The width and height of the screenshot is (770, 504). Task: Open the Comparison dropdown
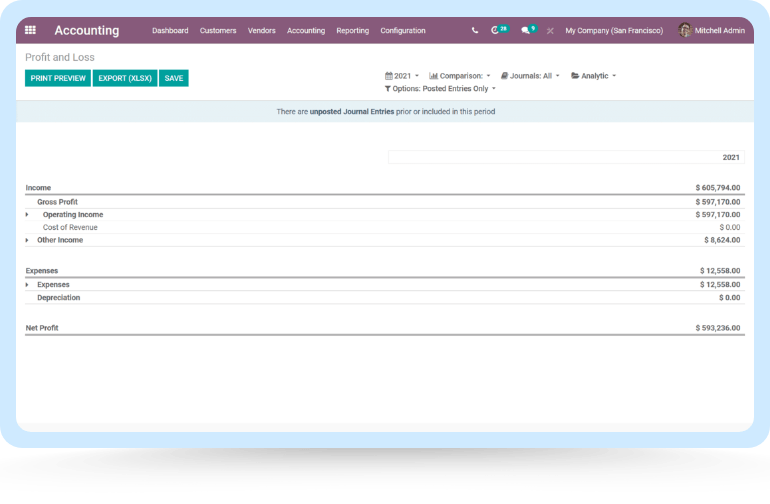(x=460, y=76)
